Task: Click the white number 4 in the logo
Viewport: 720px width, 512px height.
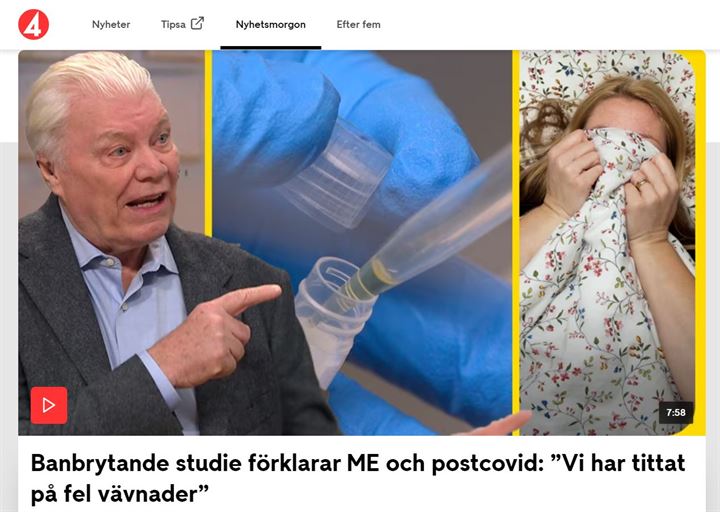Action: pyautogui.click(x=34, y=27)
